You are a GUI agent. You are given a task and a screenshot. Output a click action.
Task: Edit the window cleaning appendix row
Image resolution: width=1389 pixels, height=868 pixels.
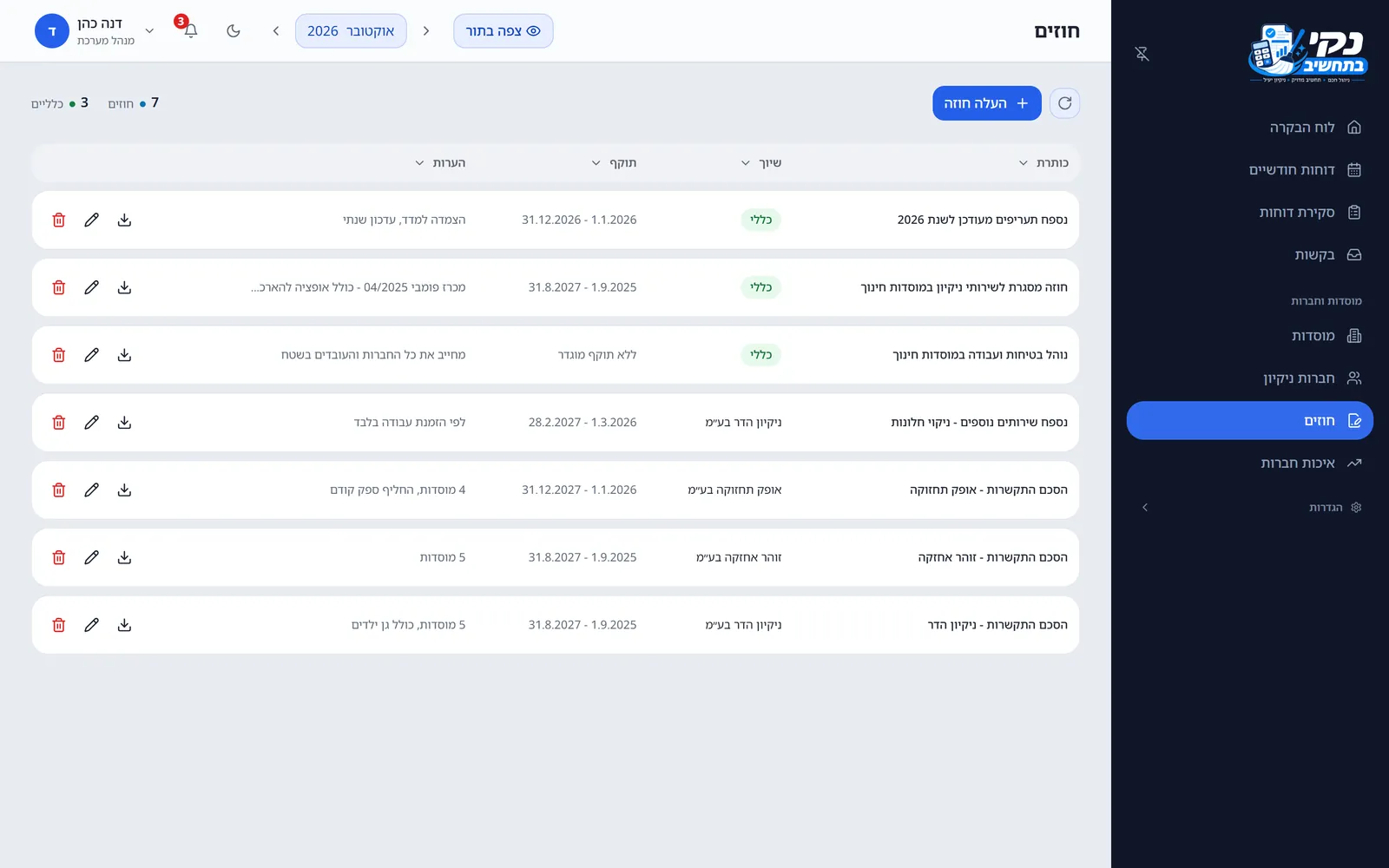click(91, 423)
